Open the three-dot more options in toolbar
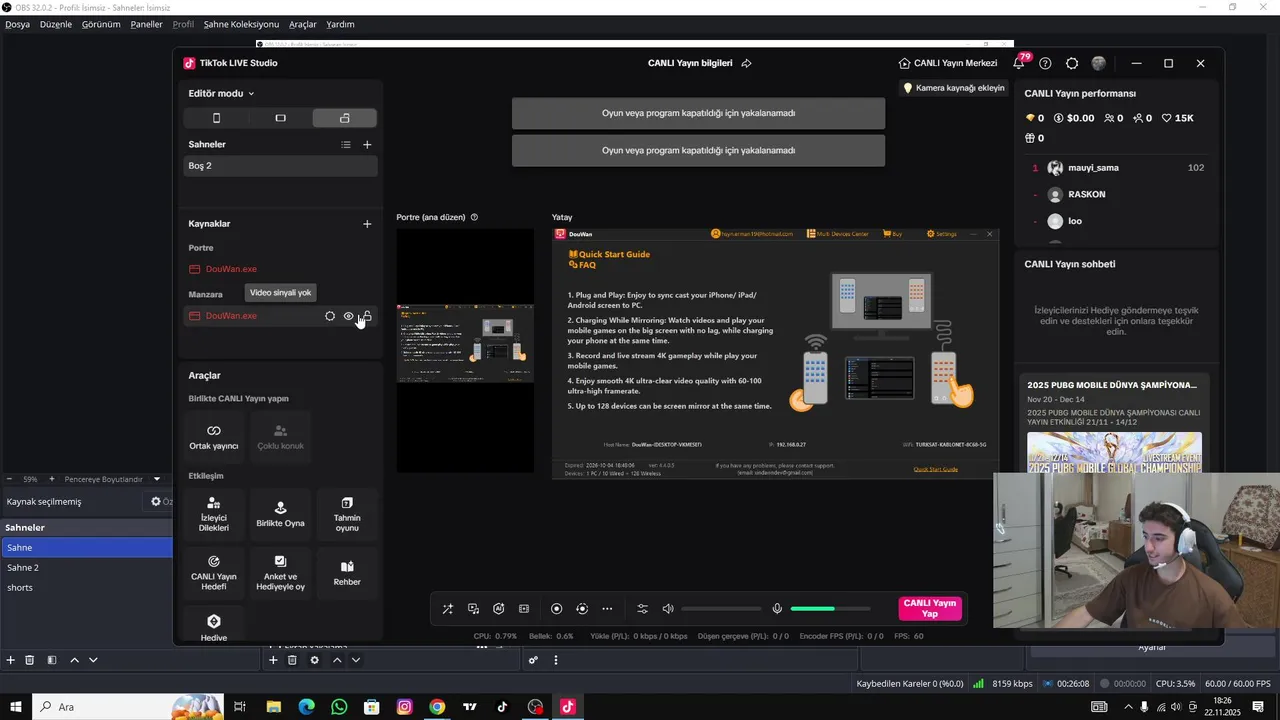1280x720 pixels. 607,609
